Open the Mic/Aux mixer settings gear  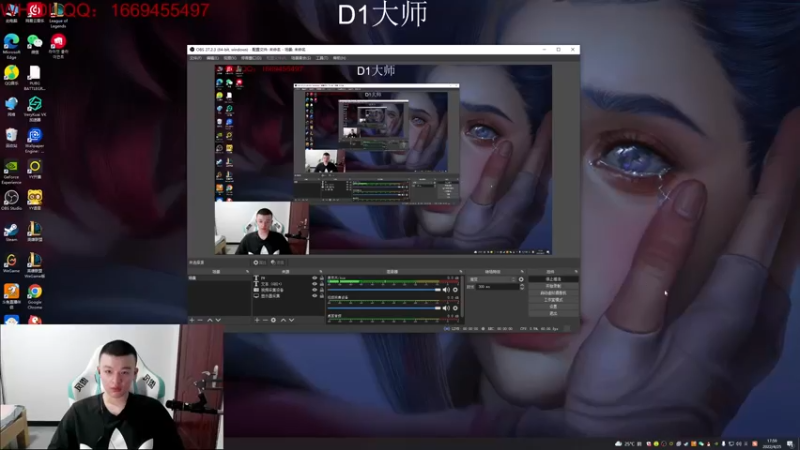coord(455,290)
